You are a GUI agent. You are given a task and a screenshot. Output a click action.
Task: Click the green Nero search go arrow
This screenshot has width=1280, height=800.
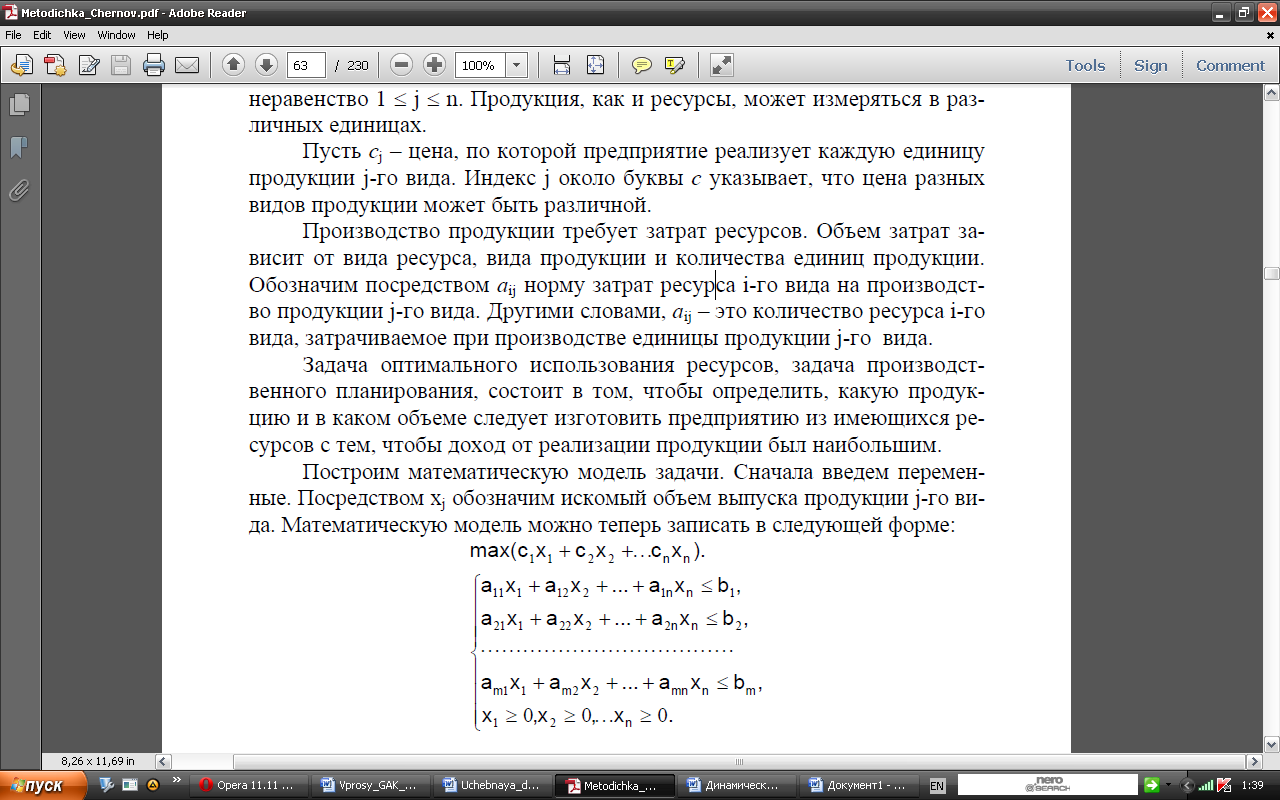[x=1152, y=785]
